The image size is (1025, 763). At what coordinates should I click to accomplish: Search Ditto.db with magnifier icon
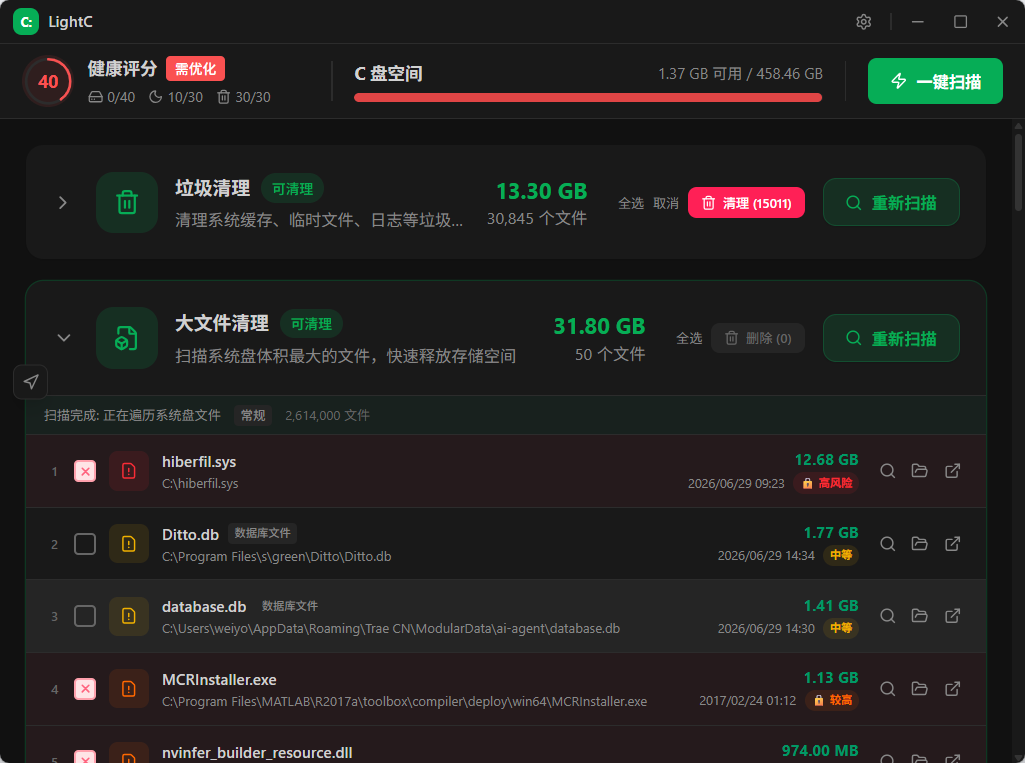coord(887,544)
